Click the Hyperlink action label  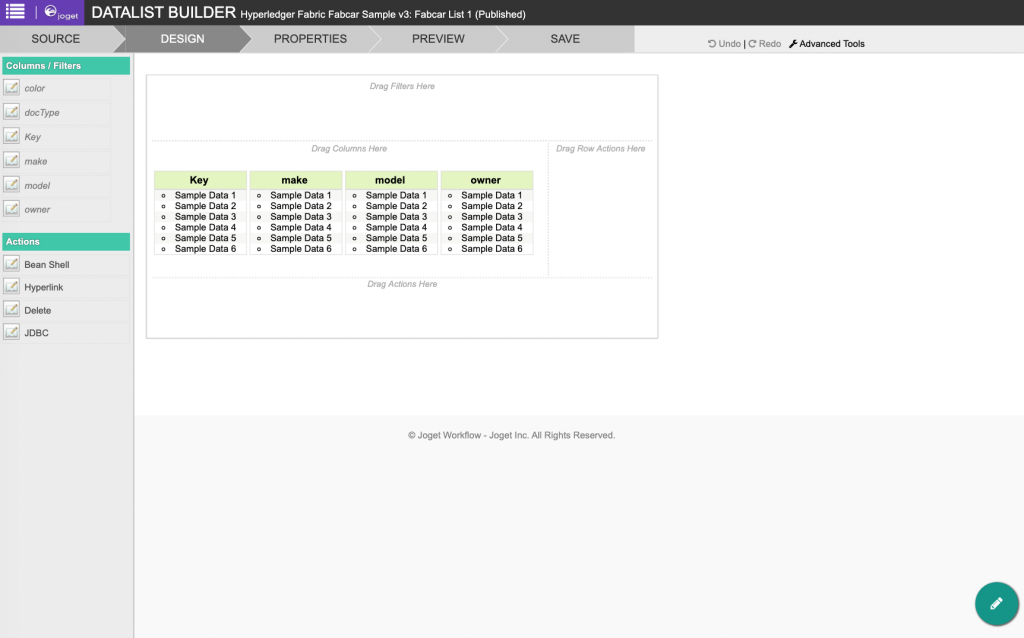coord(44,287)
